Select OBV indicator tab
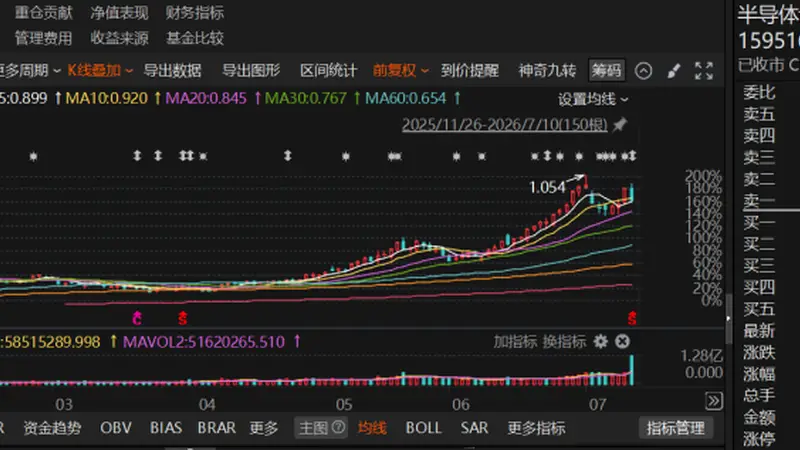This screenshot has width=800, height=450. click(x=116, y=428)
